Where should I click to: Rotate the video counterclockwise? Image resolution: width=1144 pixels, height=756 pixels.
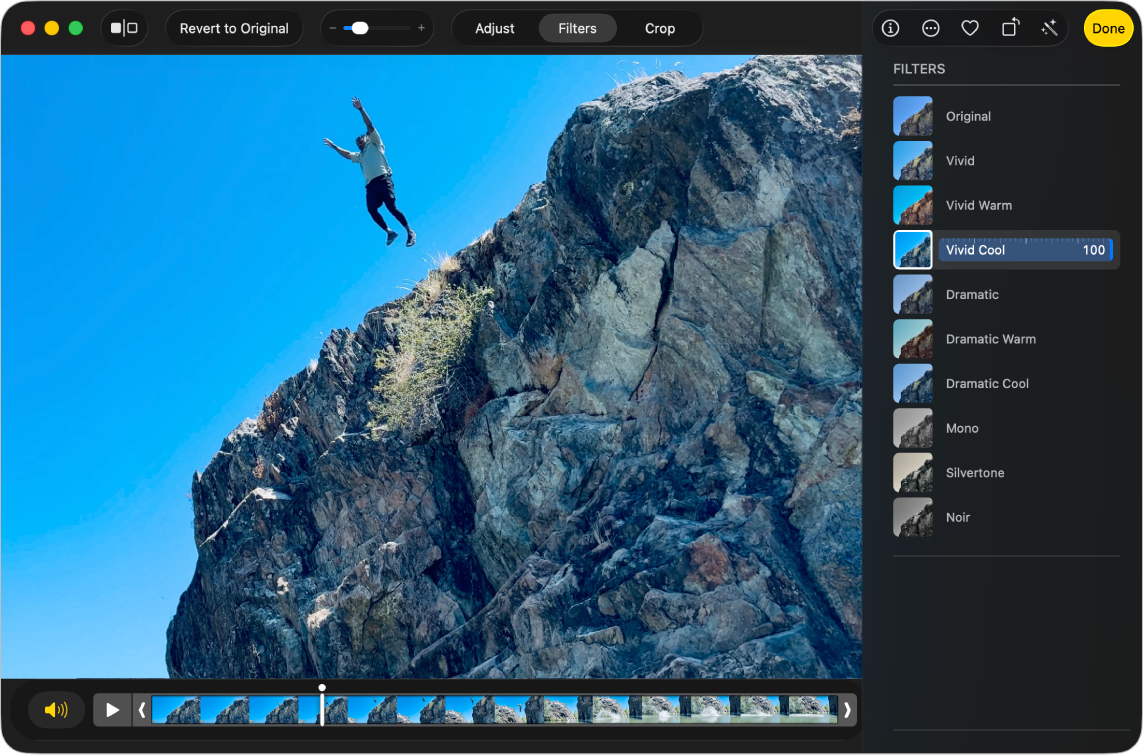[x=1009, y=28]
